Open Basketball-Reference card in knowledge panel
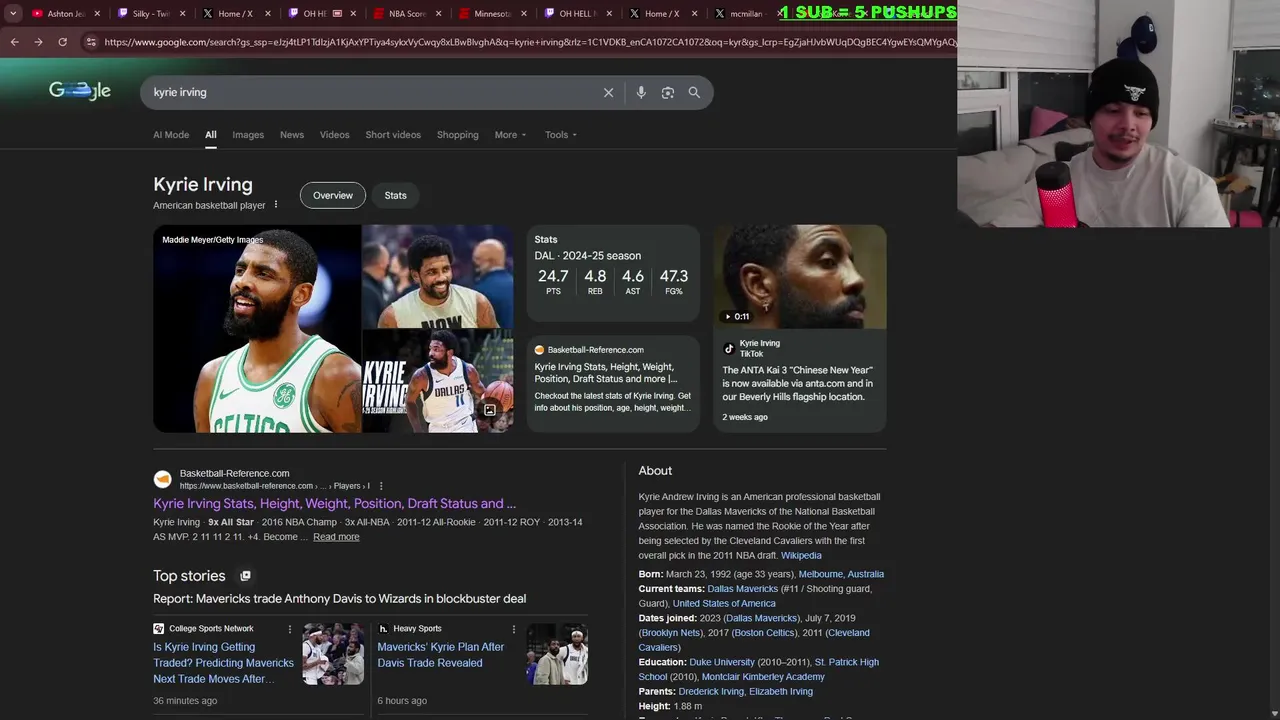1280x720 pixels. coord(613,382)
